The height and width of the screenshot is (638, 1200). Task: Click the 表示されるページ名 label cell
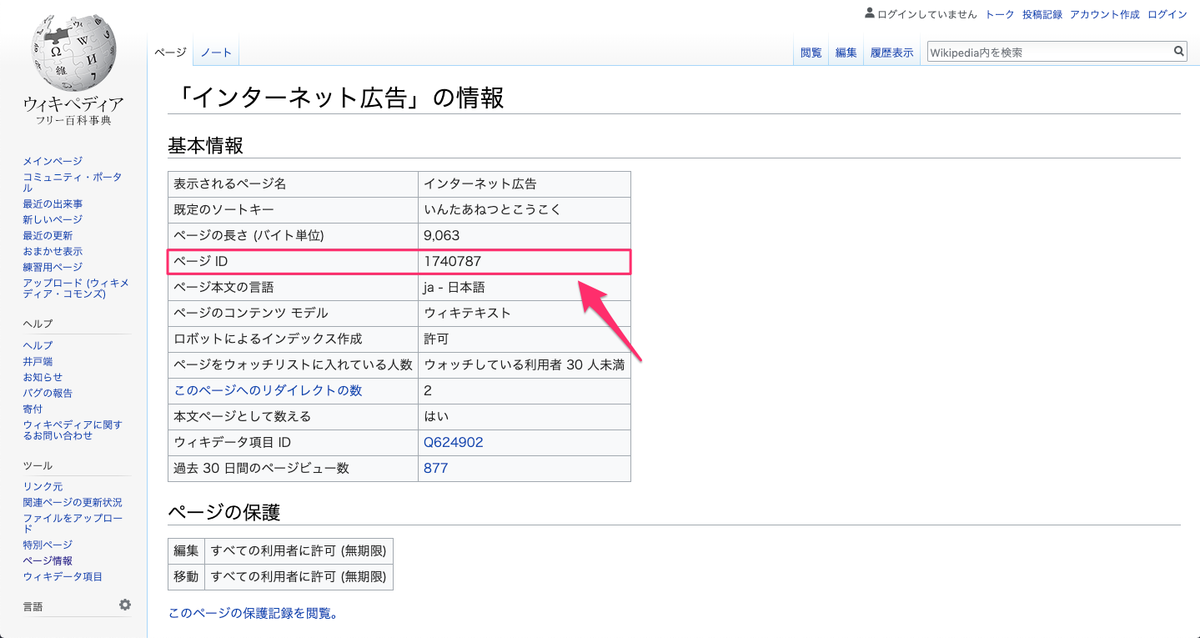coord(293,184)
